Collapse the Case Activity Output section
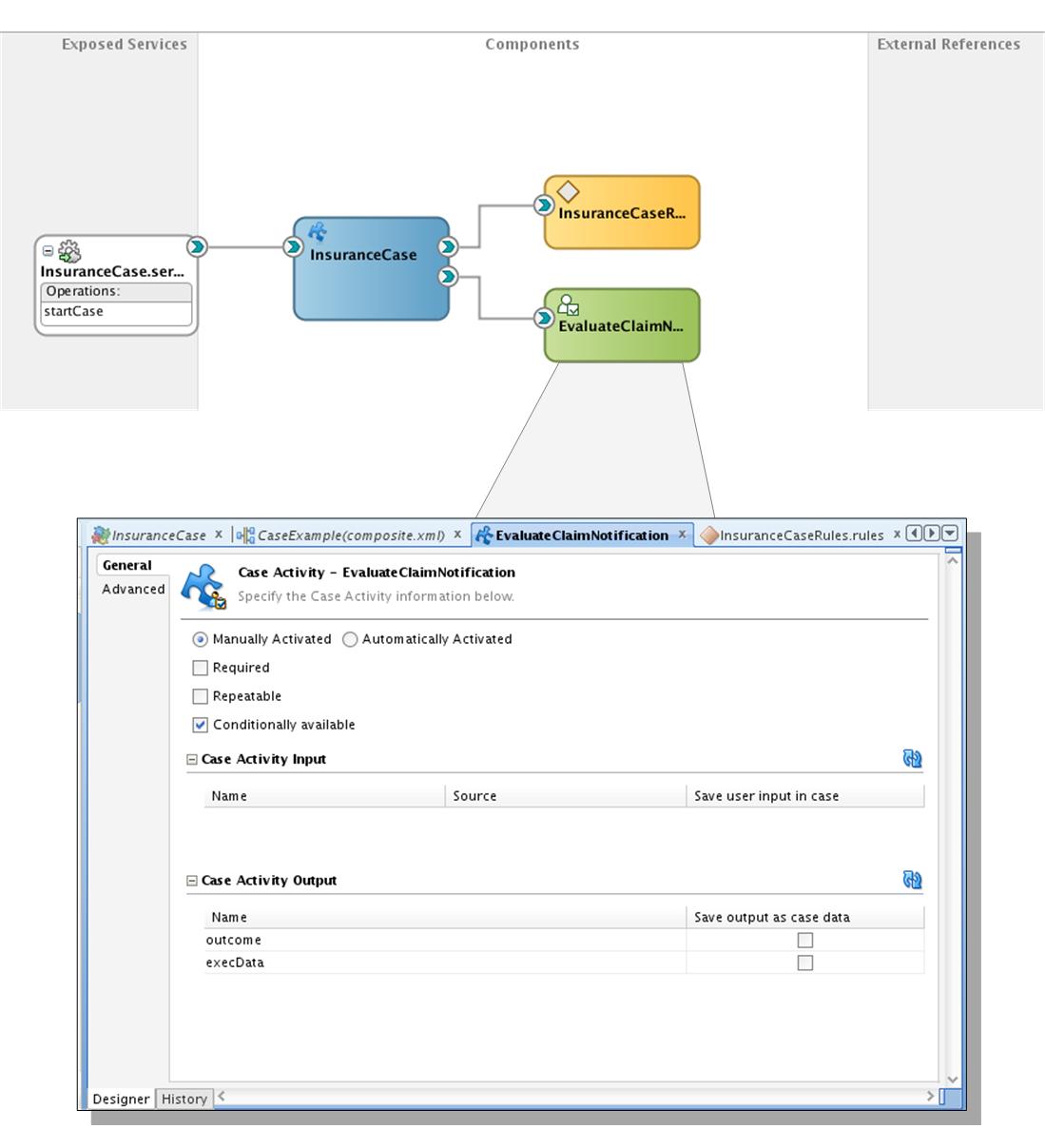The height and width of the screenshot is (1148, 1045). point(189,881)
